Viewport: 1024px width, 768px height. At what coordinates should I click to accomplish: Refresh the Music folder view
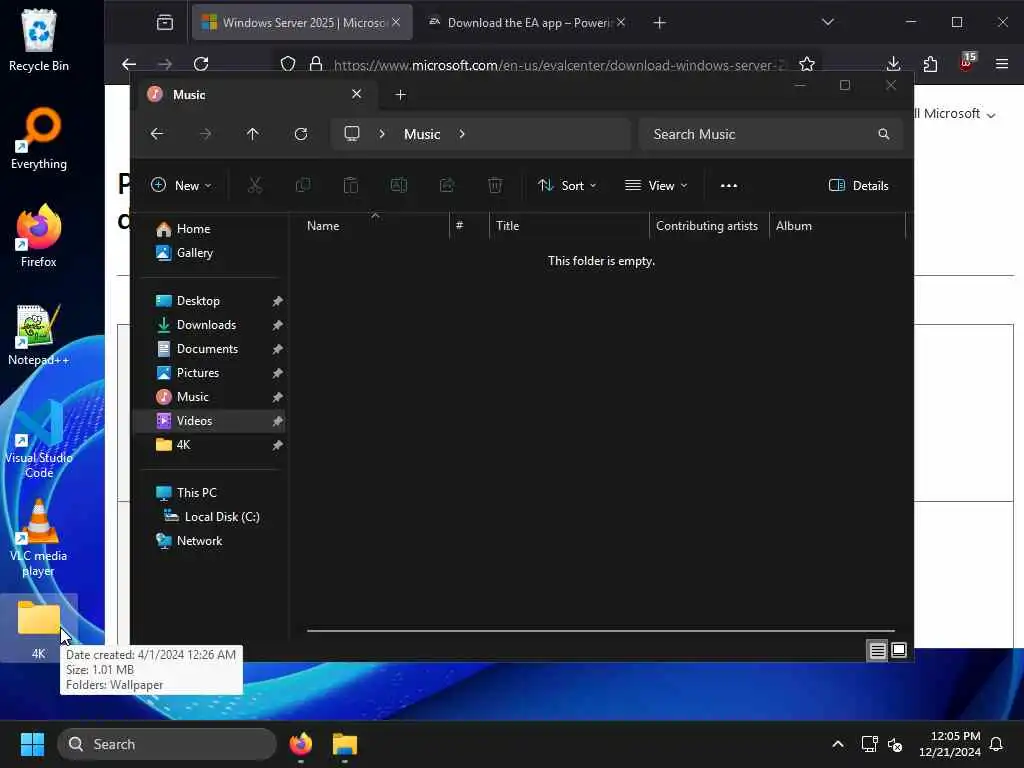[x=301, y=134]
